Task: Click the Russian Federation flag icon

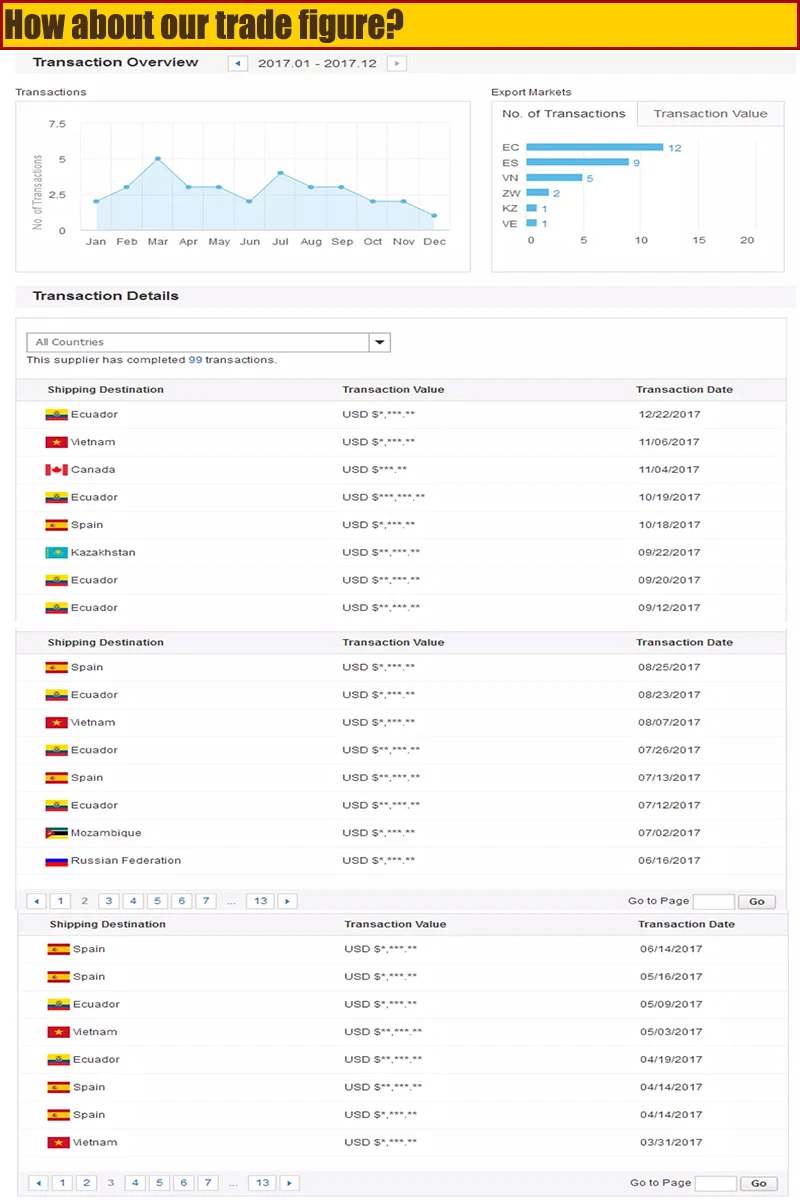Action: coord(56,861)
